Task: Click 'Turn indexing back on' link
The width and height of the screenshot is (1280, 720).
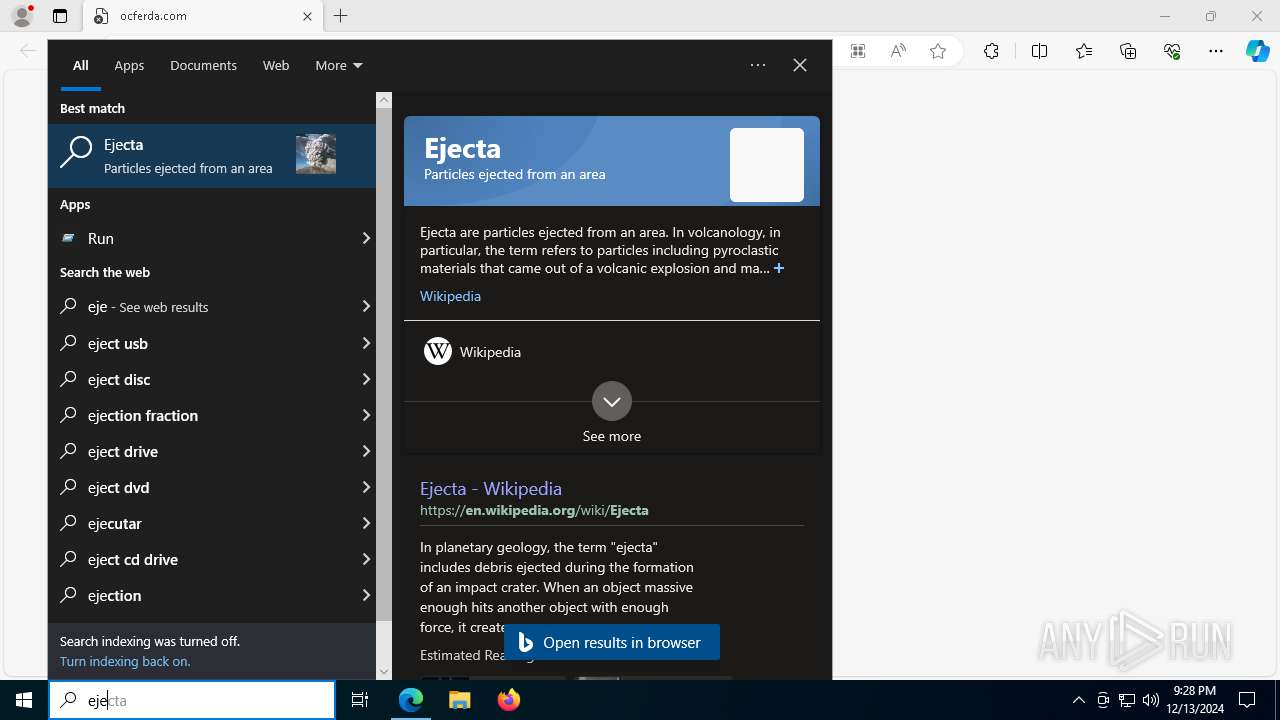Action: tap(125, 661)
